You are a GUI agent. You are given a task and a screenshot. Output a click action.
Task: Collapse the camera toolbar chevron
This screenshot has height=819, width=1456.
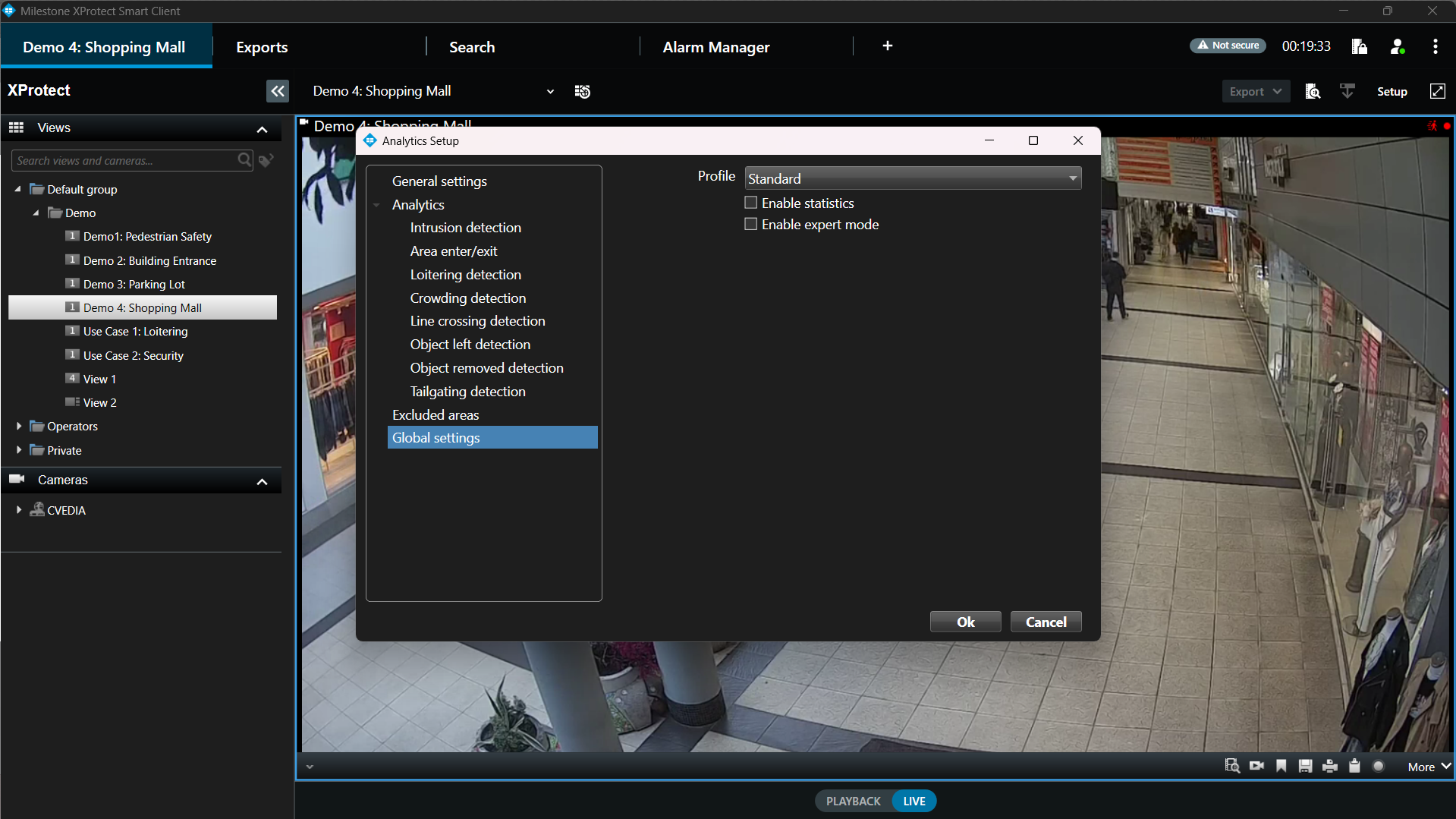pyautogui.click(x=310, y=767)
